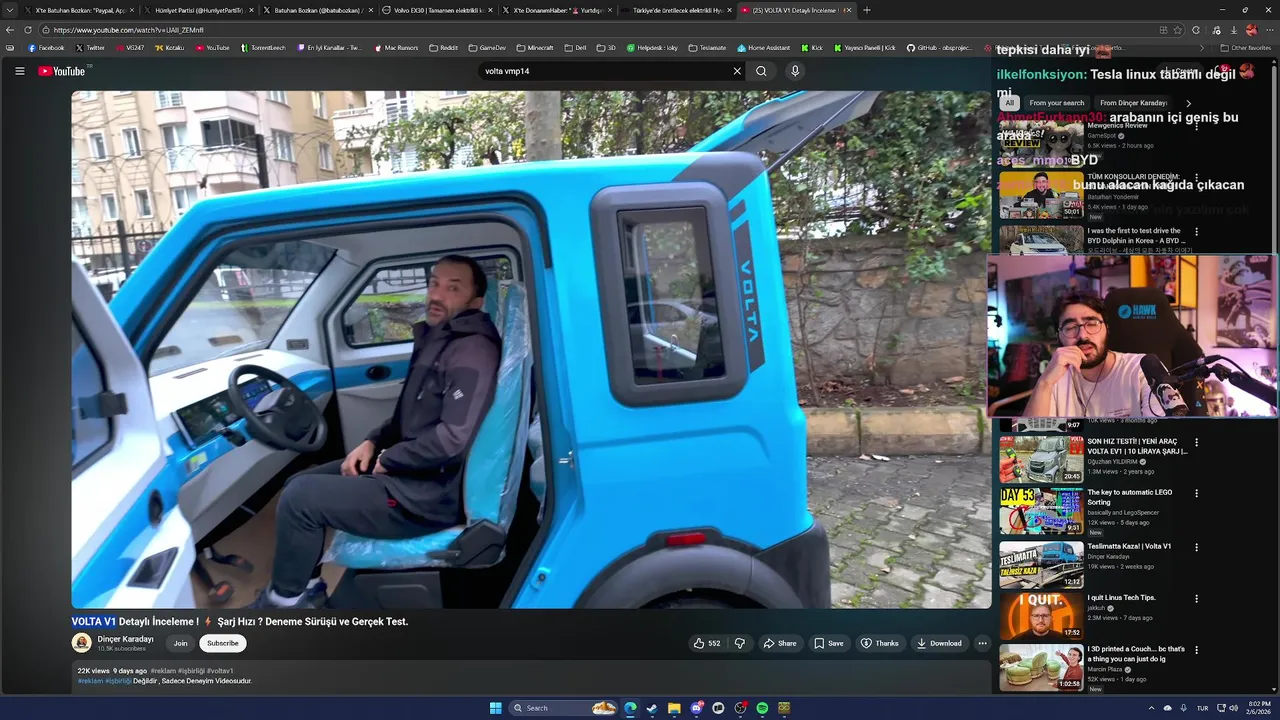Click inside the YouTube search field

click(x=605, y=71)
